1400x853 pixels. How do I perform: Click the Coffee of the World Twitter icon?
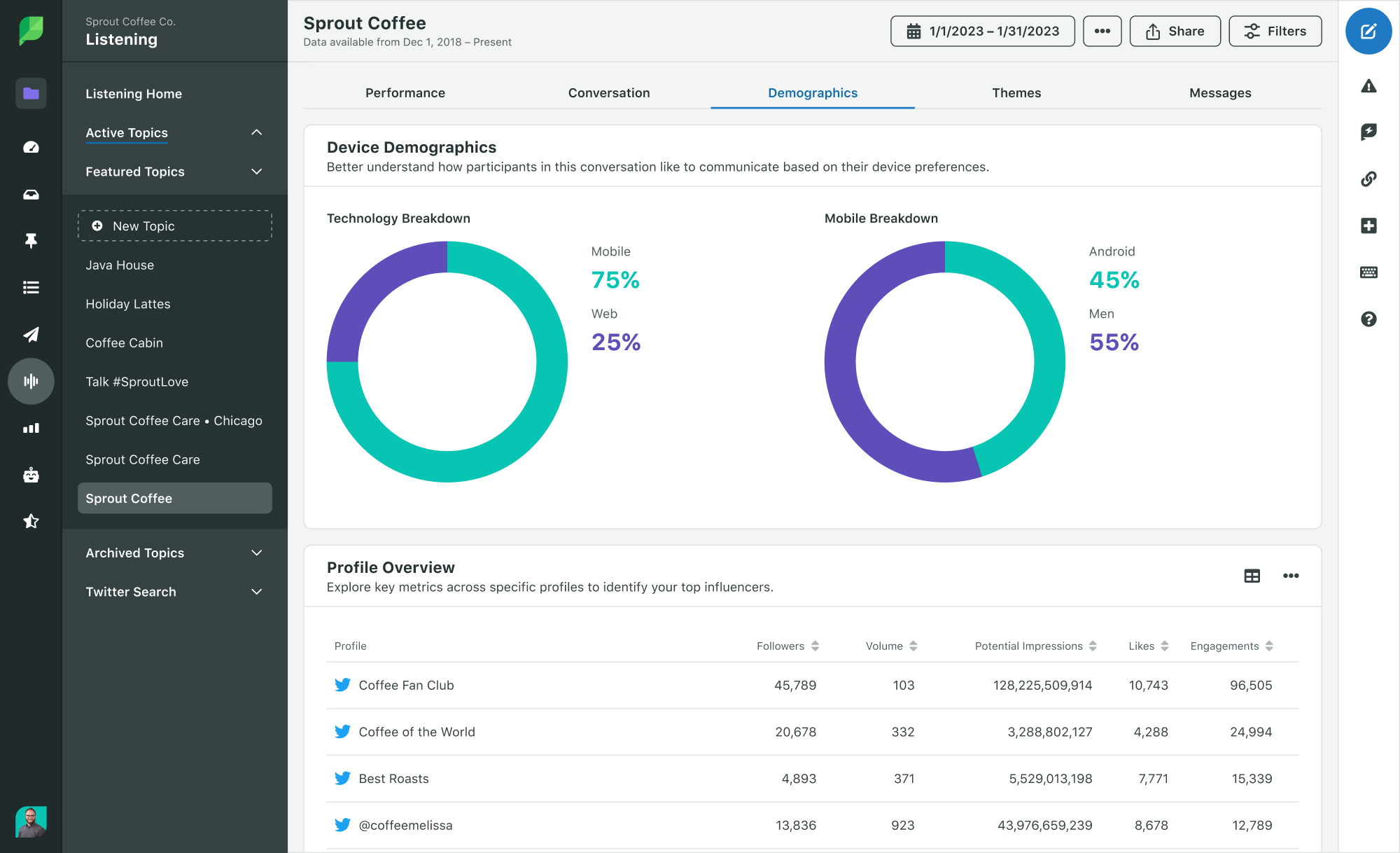(342, 732)
